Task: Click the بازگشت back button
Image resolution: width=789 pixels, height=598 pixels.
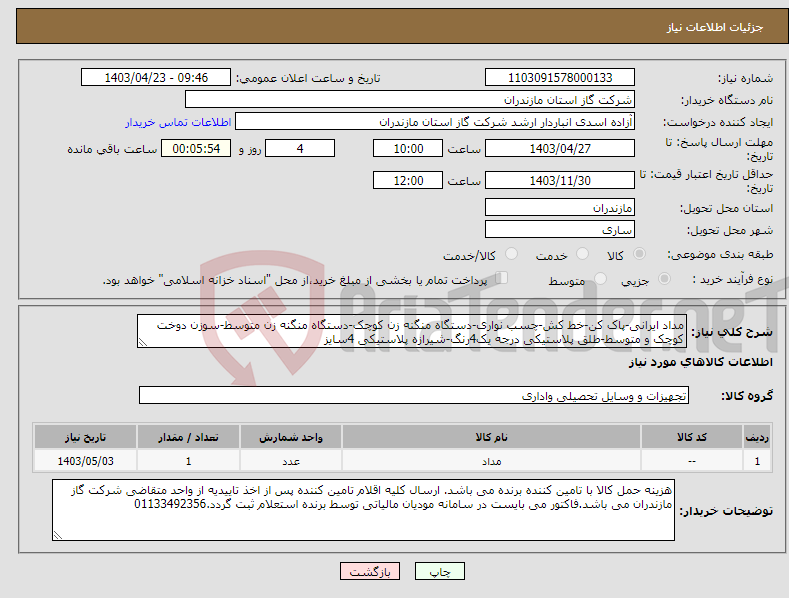Action: tap(370, 571)
